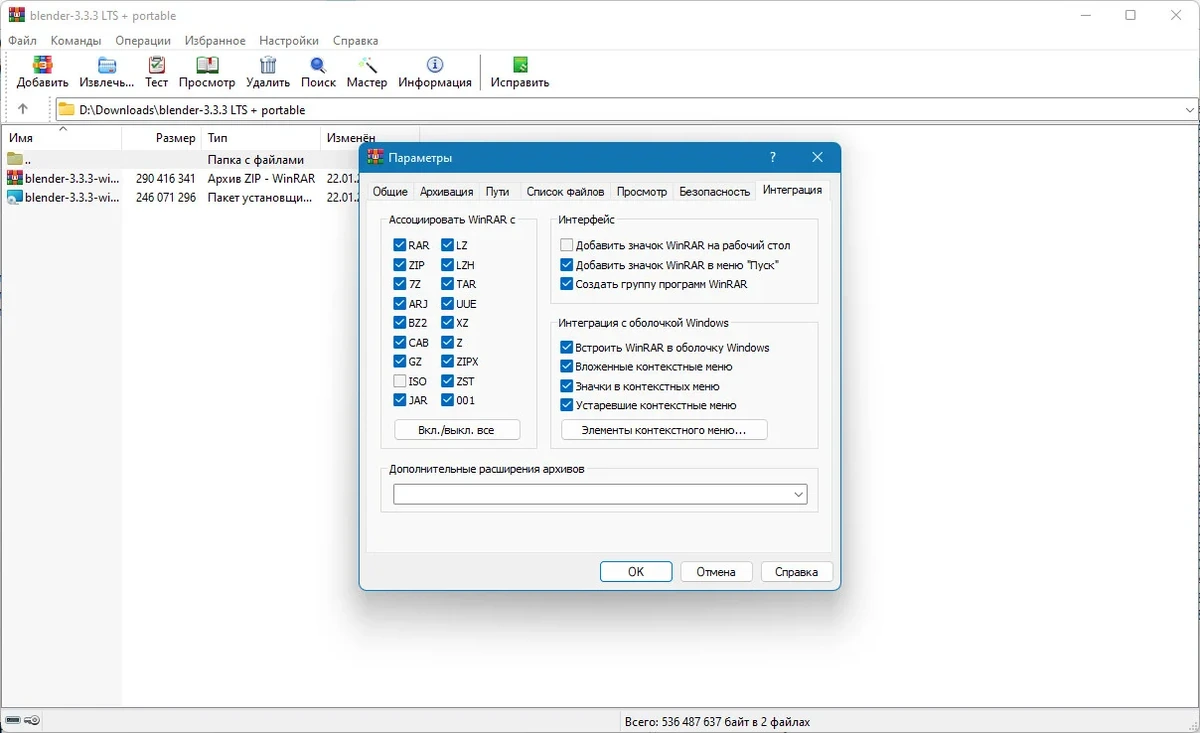Run the Тест archive tool
Viewport: 1200px width, 733px height.
coord(157,66)
